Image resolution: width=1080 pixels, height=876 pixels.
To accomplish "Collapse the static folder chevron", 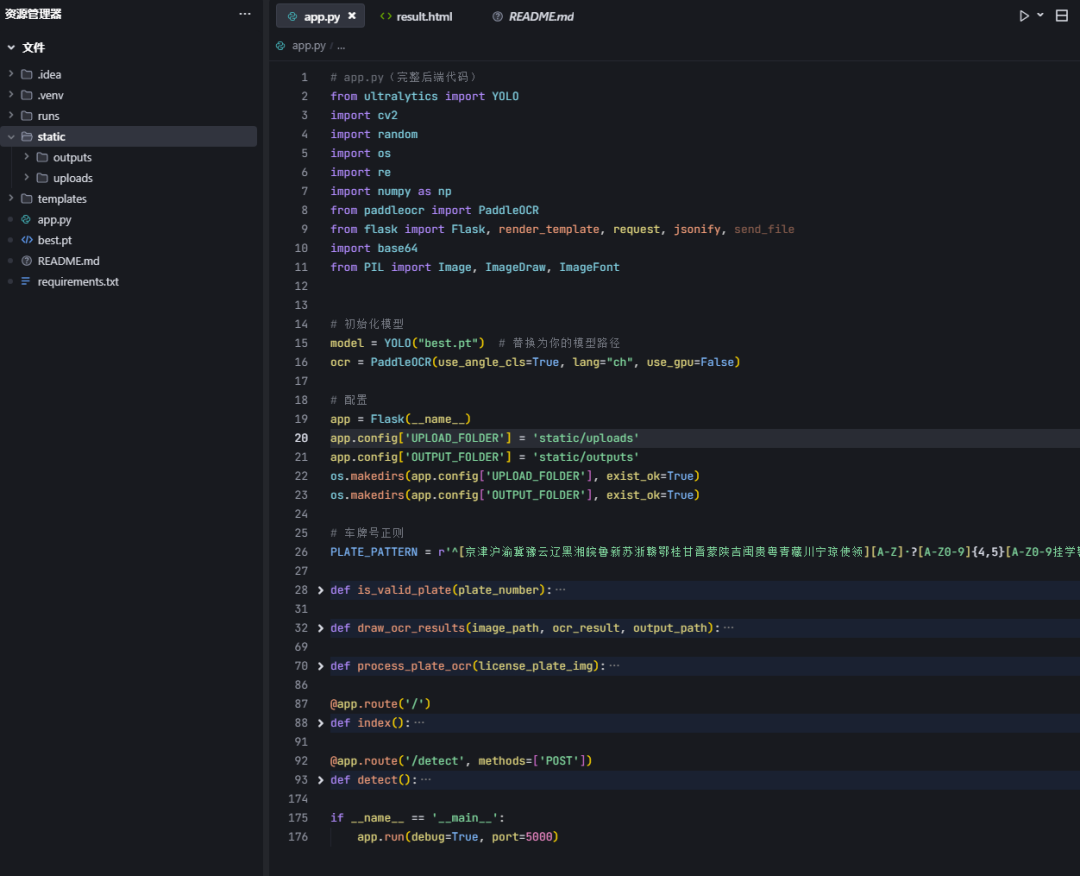I will pyautogui.click(x=11, y=136).
